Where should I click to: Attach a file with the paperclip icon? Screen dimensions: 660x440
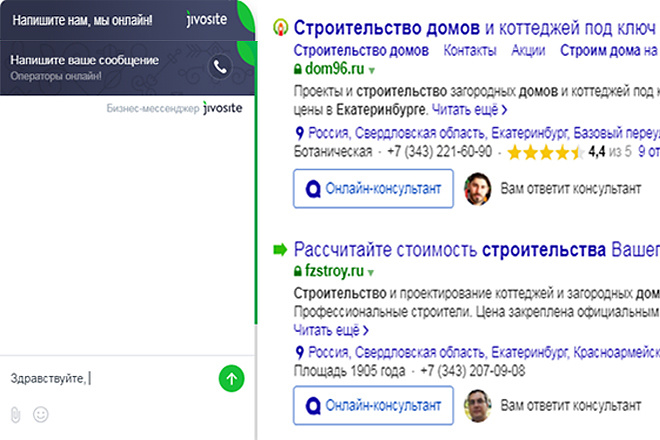[16, 415]
